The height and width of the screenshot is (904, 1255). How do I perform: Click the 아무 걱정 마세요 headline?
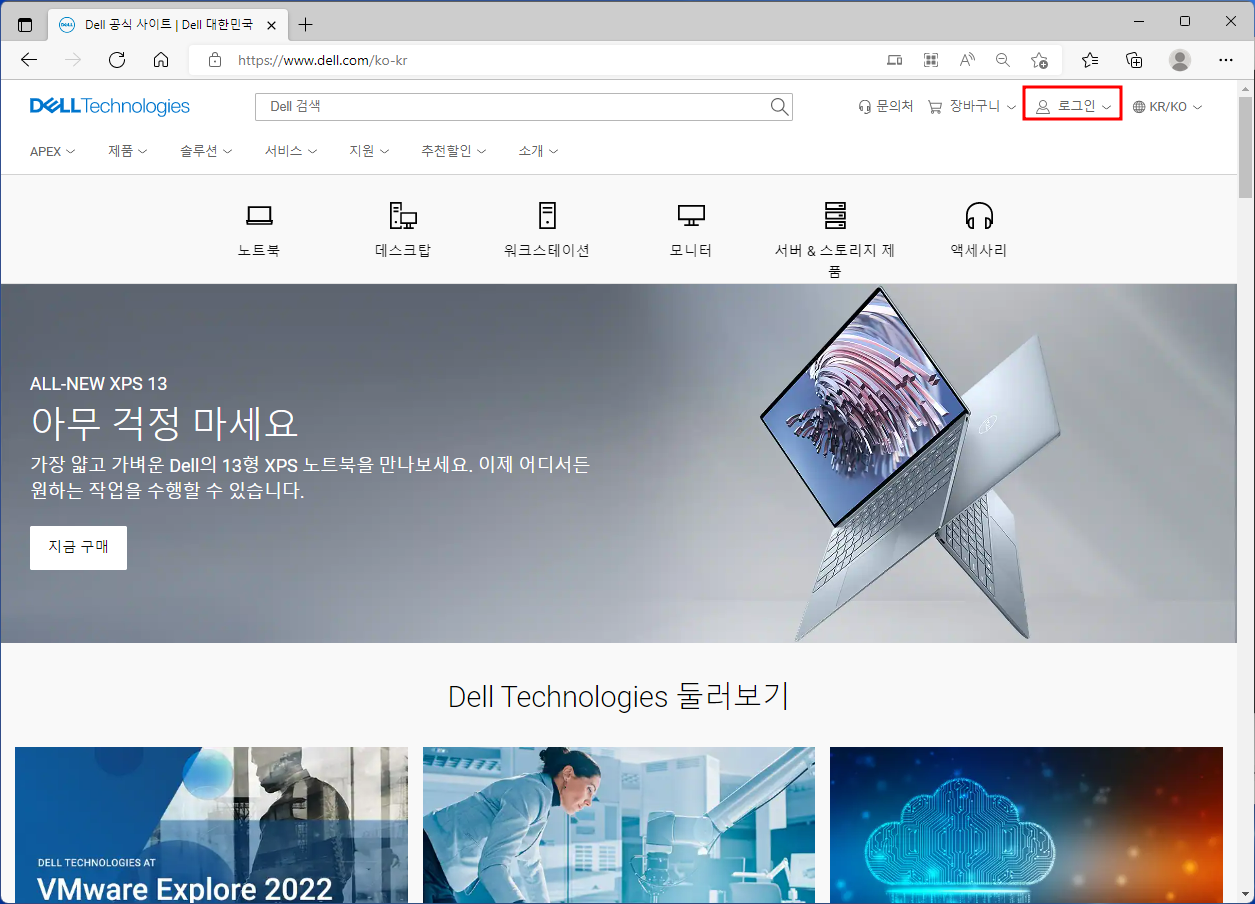164,424
